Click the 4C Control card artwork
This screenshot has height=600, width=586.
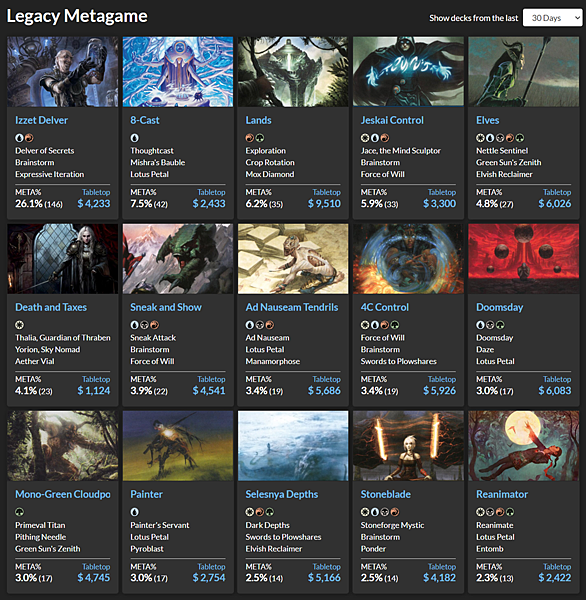408,259
